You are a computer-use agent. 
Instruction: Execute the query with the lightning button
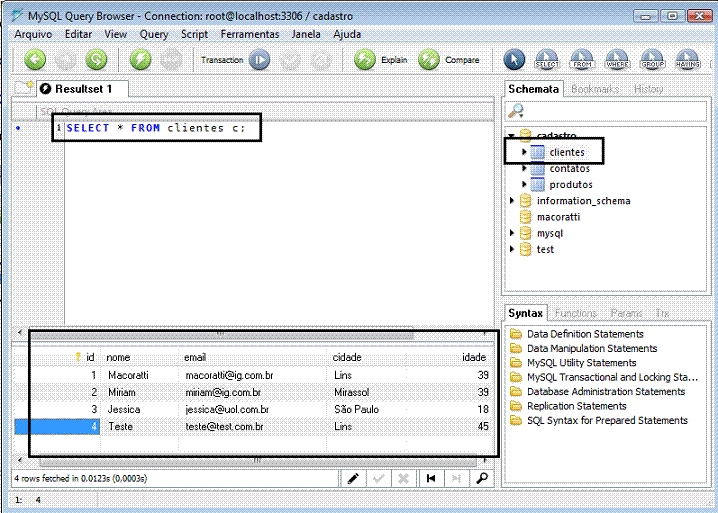coord(141,60)
